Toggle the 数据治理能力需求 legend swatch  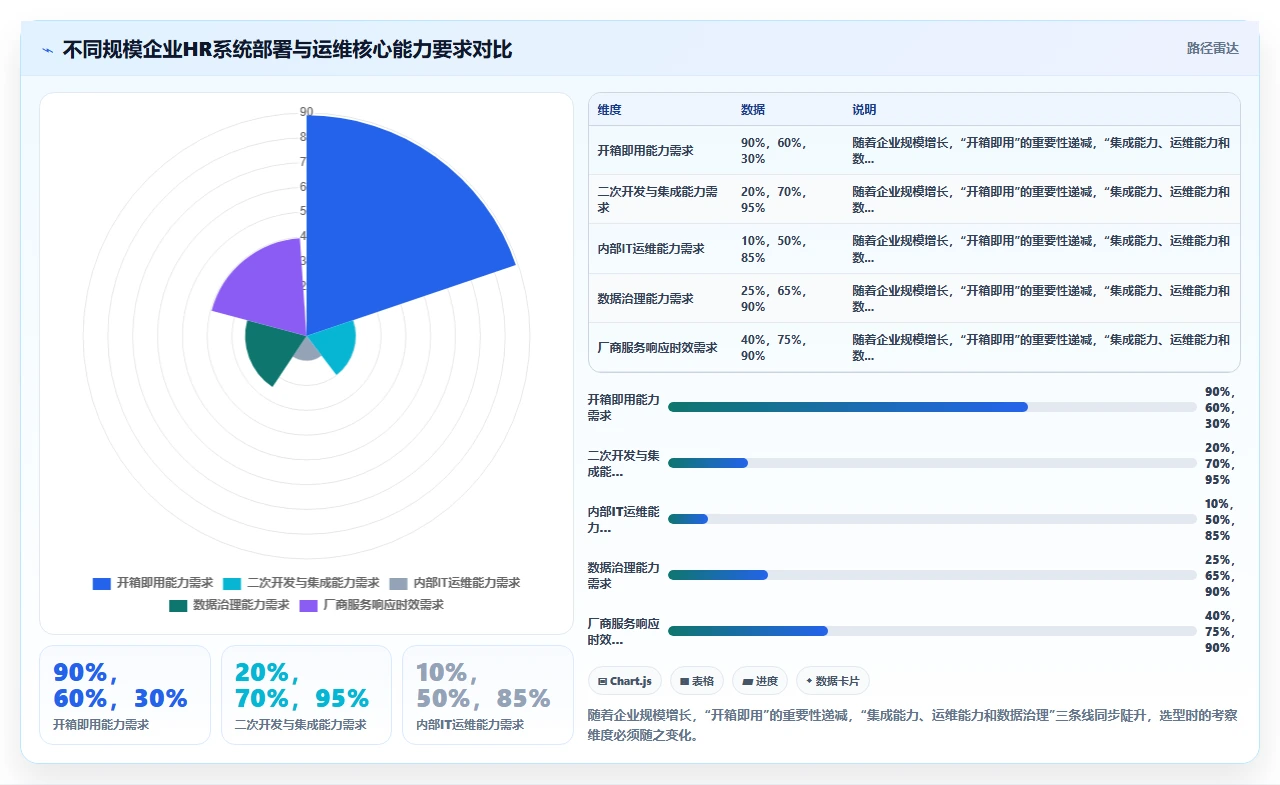click(x=178, y=605)
